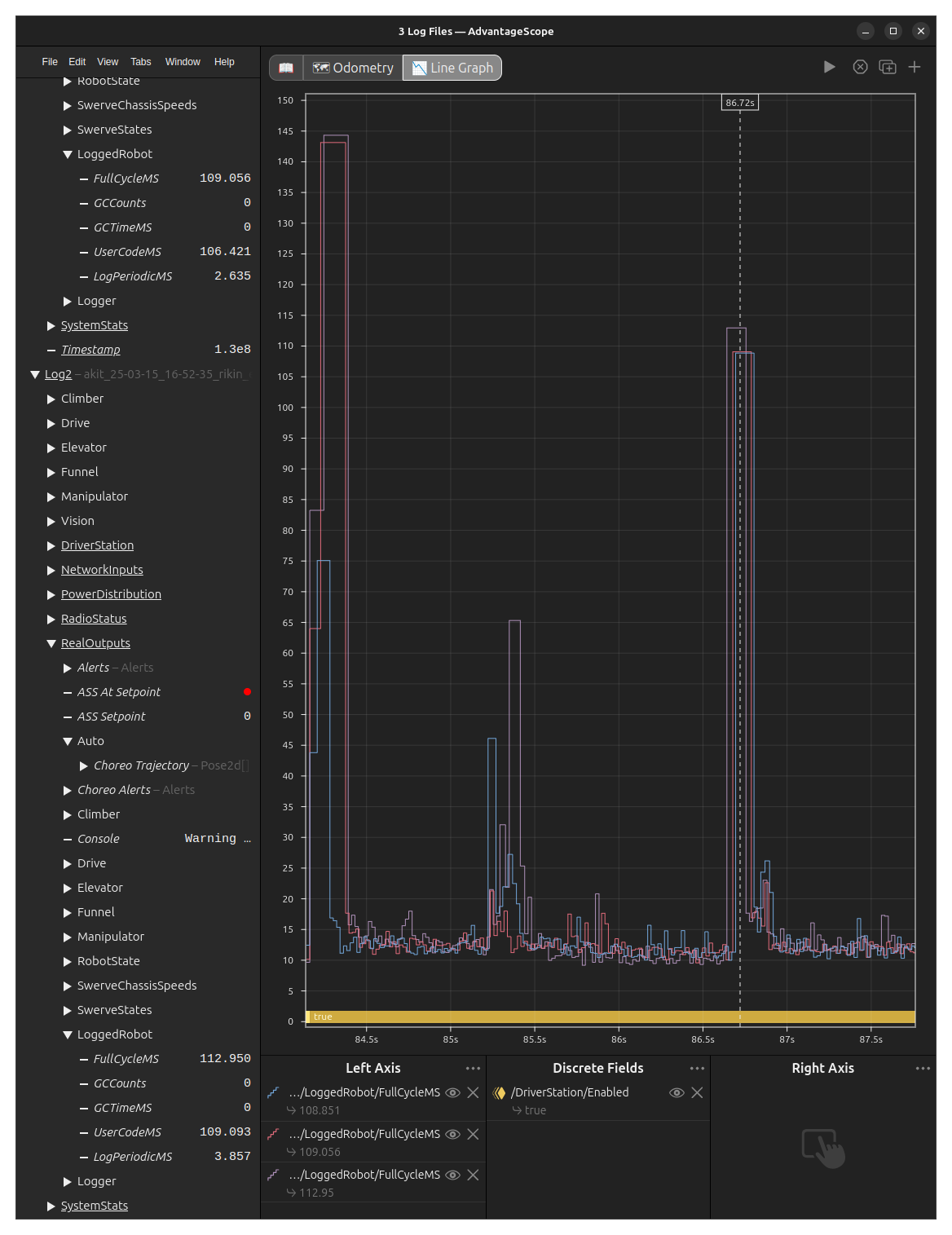Toggle visibility of second FullCycleMS (109.056)

point(452,1134)
